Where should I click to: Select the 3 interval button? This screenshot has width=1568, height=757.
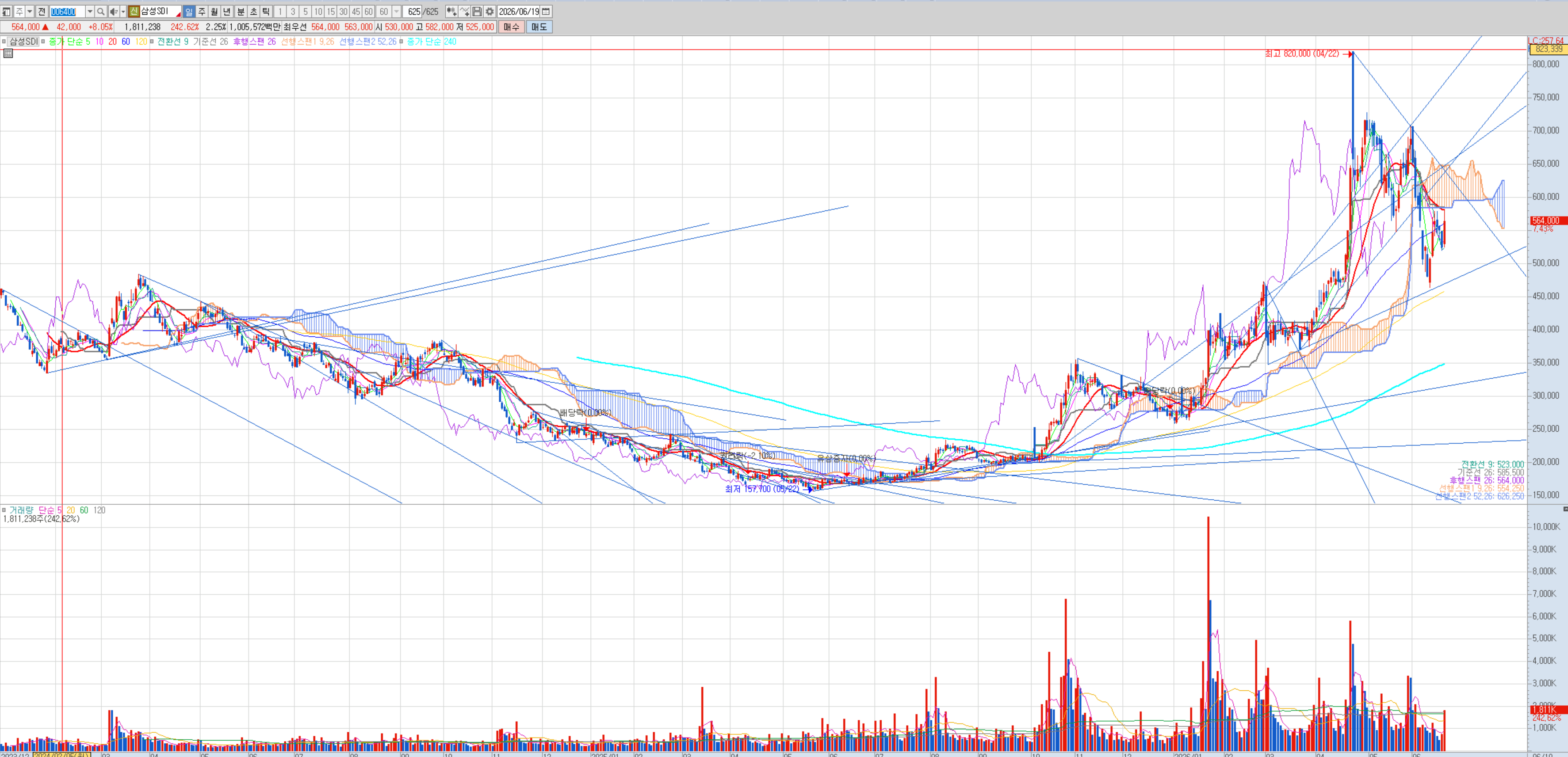293,11
